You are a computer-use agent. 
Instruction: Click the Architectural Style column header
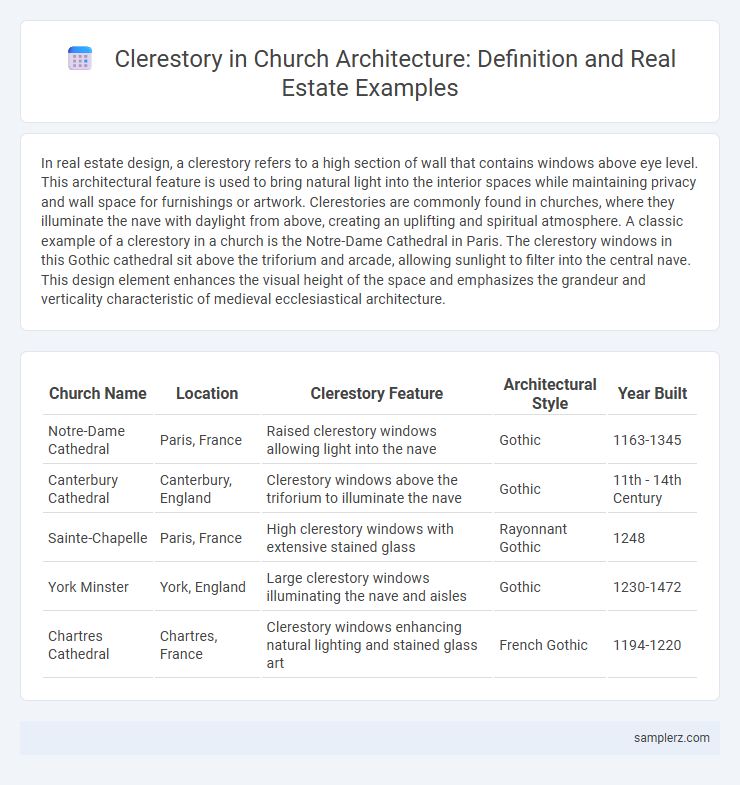[550, 394]
